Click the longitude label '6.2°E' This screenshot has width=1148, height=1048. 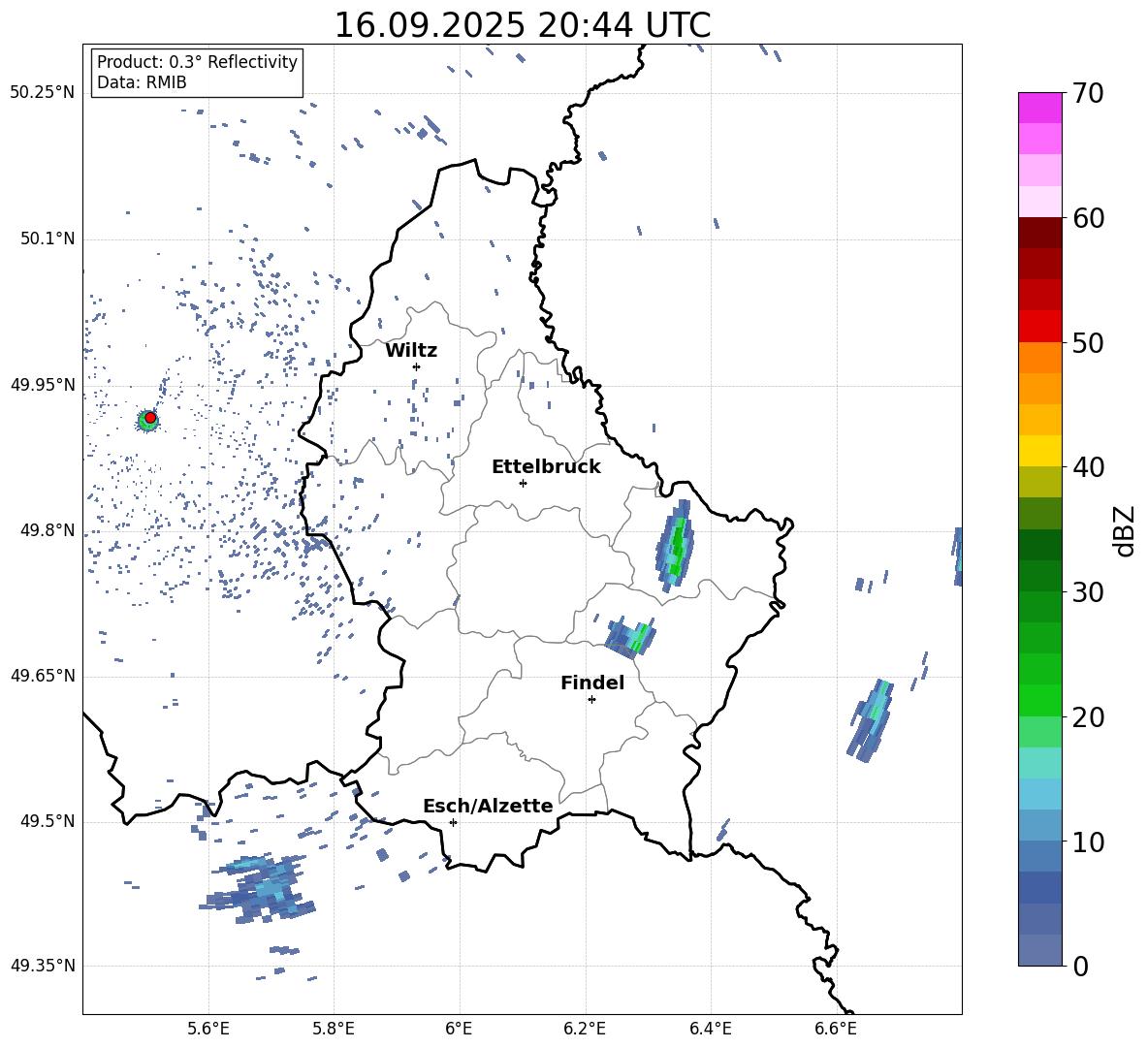[585, 1030]
